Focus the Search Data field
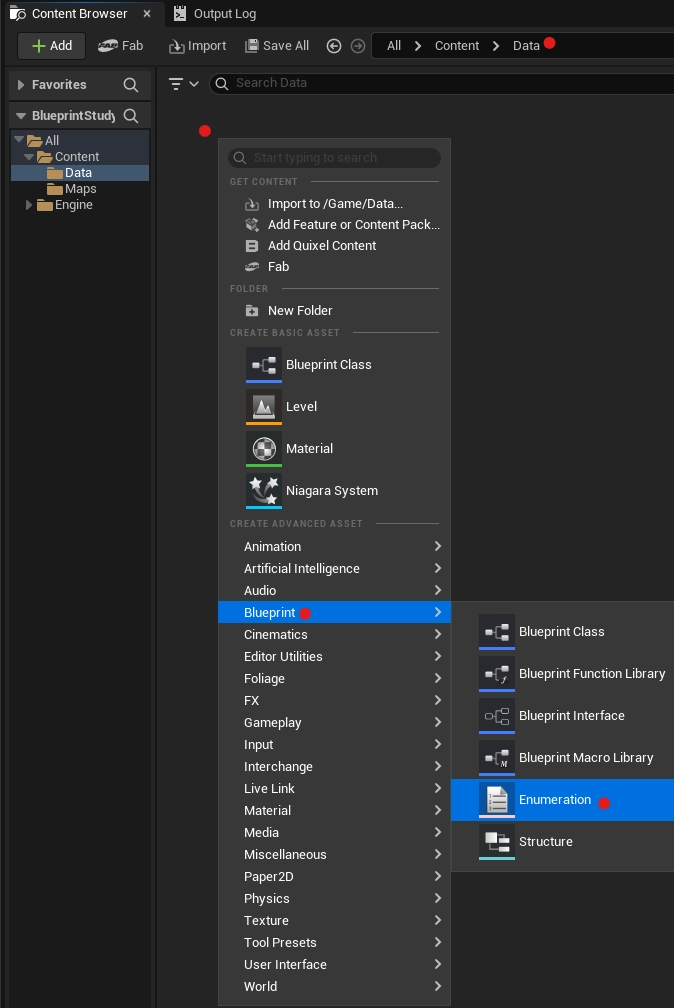674x1008 pixels. coord(444,83)
